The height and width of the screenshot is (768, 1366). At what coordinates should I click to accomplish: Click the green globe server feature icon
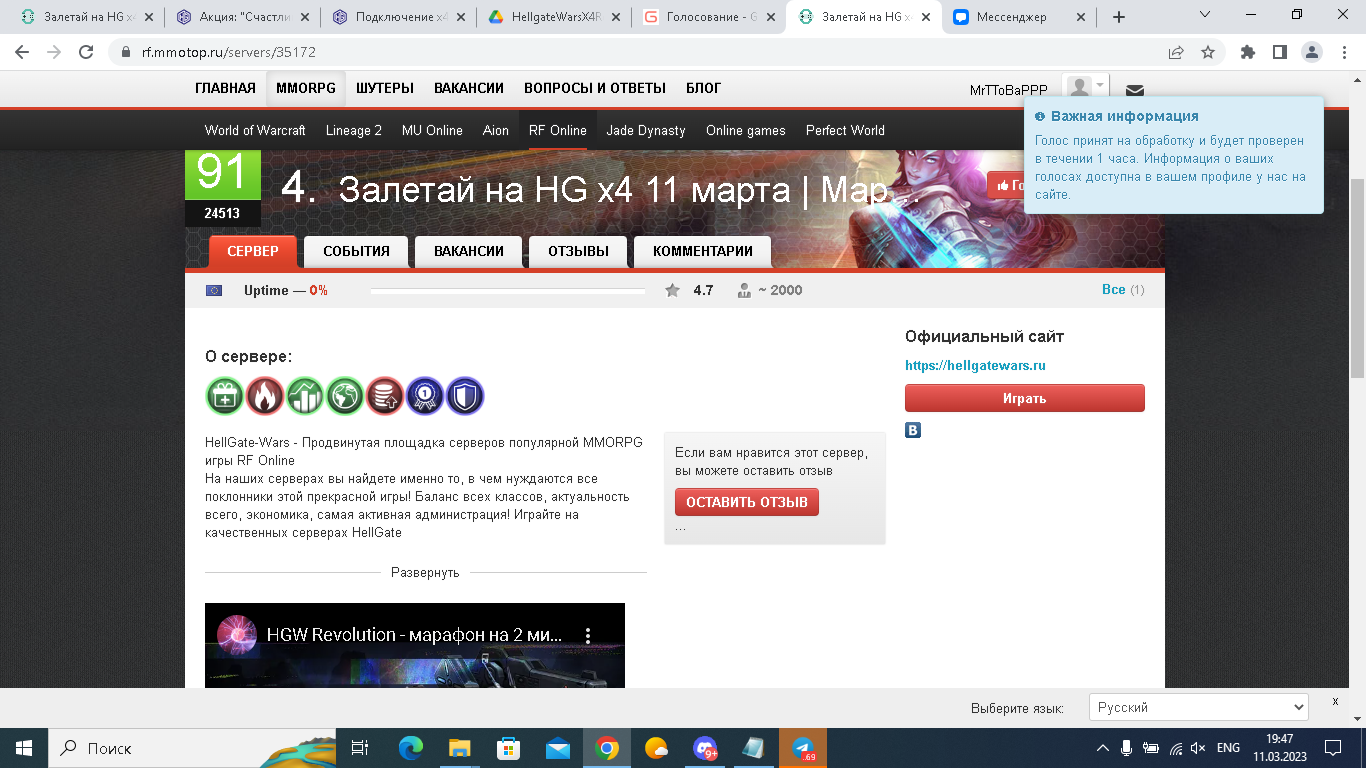[345, 396]
